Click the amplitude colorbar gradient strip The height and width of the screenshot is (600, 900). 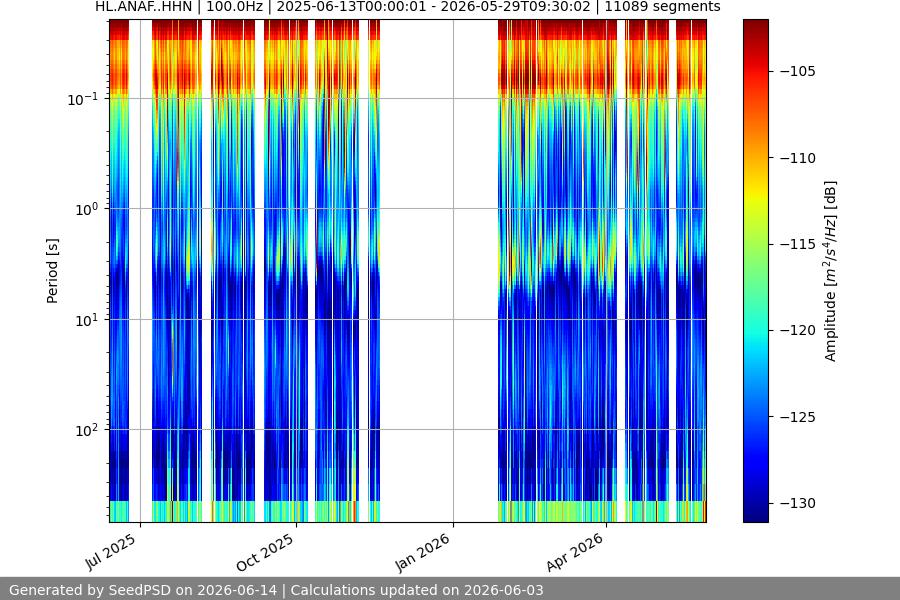755,271
